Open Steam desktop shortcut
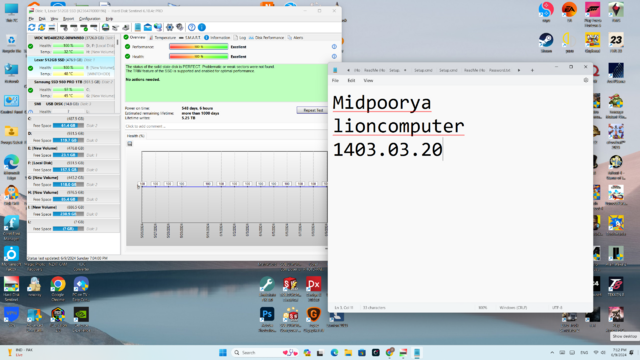The image size is (640, 360). coord(546,43)
